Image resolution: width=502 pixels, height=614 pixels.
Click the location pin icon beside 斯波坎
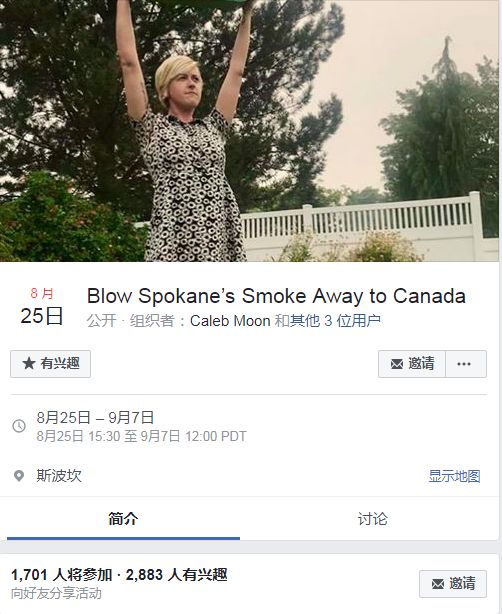coord(19,476)
